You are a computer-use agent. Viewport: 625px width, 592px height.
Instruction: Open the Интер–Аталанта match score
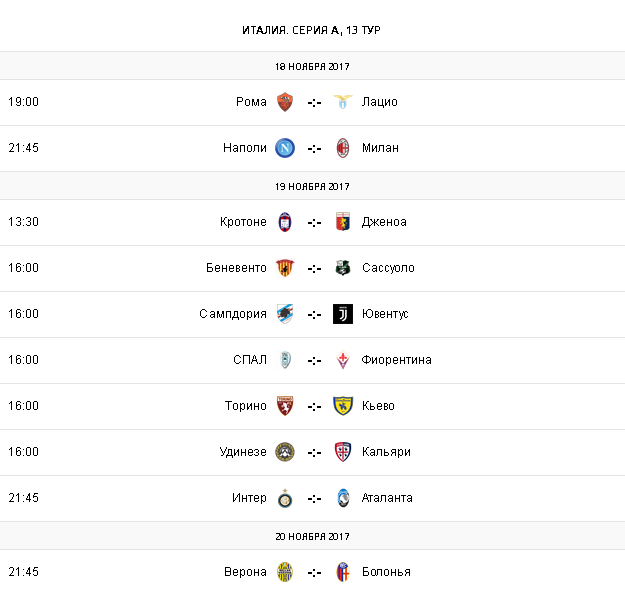coord(314,498)
